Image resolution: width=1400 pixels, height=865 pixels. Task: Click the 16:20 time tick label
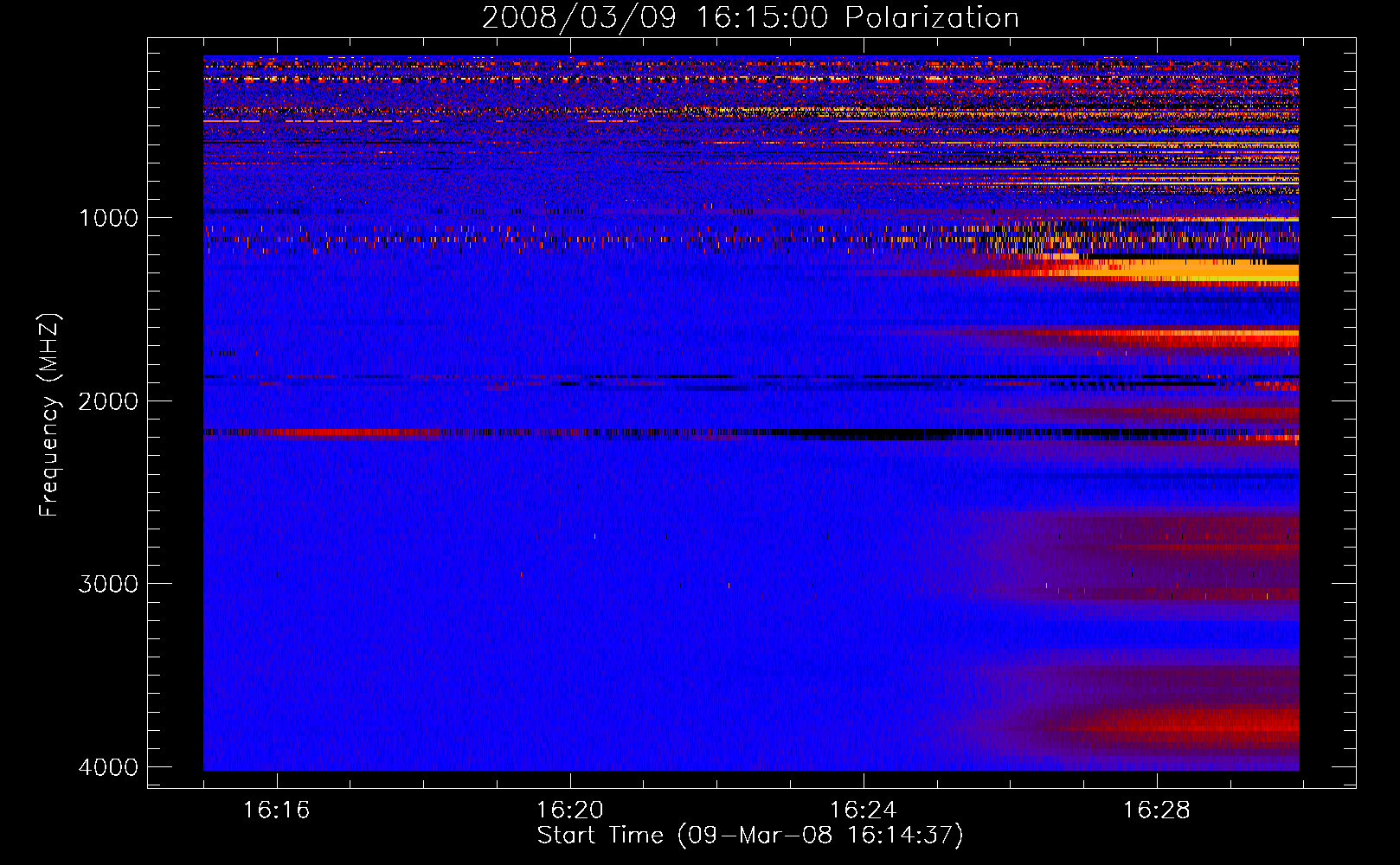click(x=569, y=811)
